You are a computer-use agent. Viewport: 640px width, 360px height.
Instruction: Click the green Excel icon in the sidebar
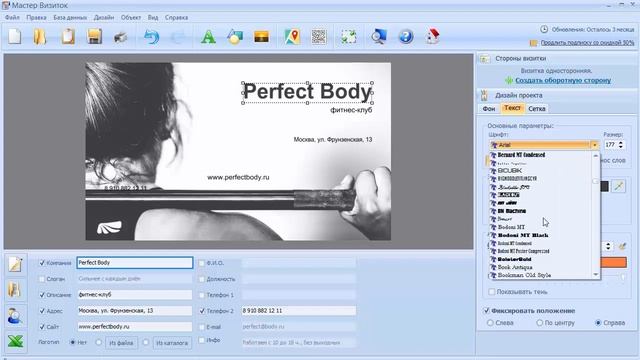pyautogui.click(x=15, y=342)
